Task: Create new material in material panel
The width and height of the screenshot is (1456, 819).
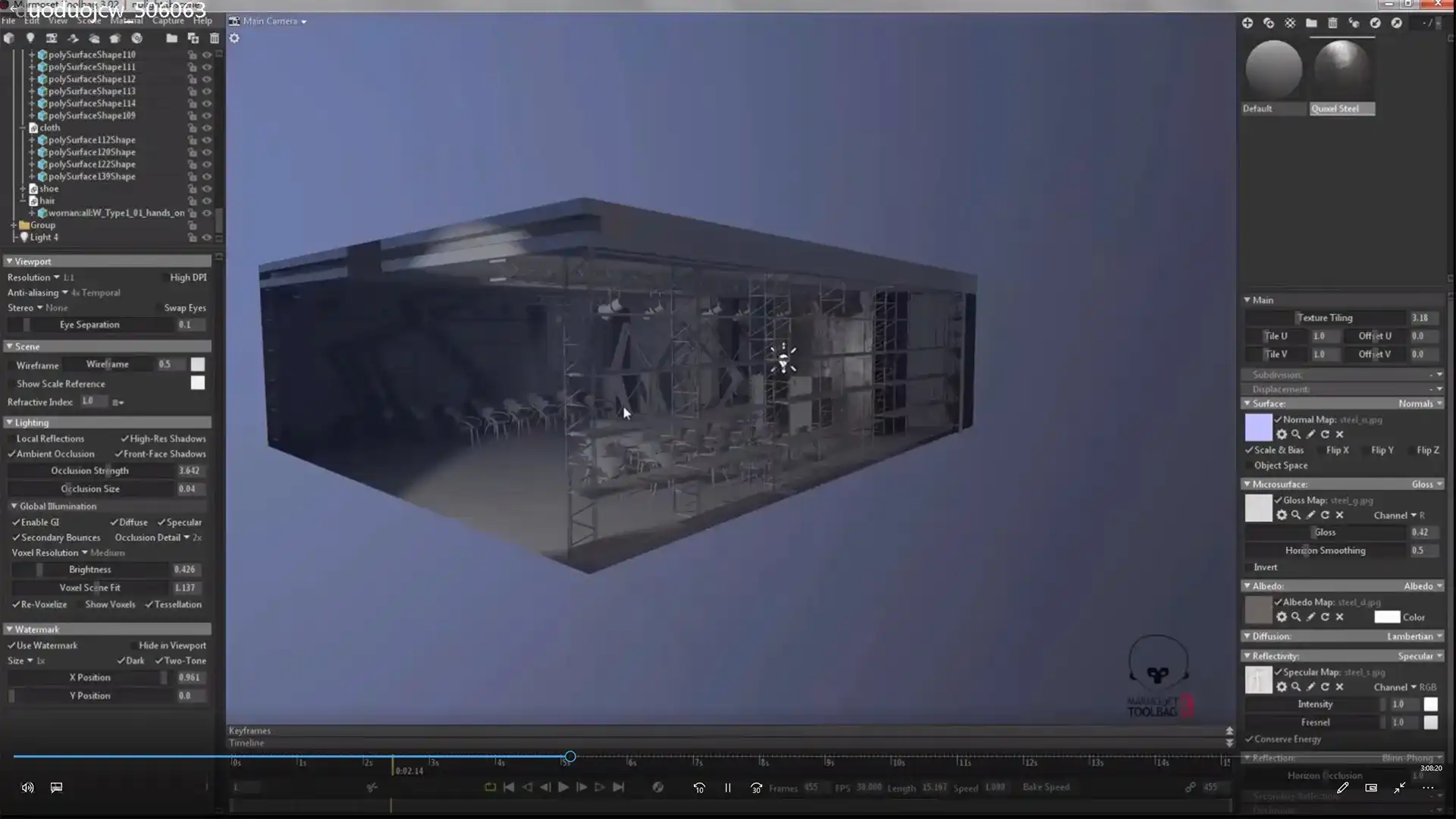Action: (x=1247, y=24)
